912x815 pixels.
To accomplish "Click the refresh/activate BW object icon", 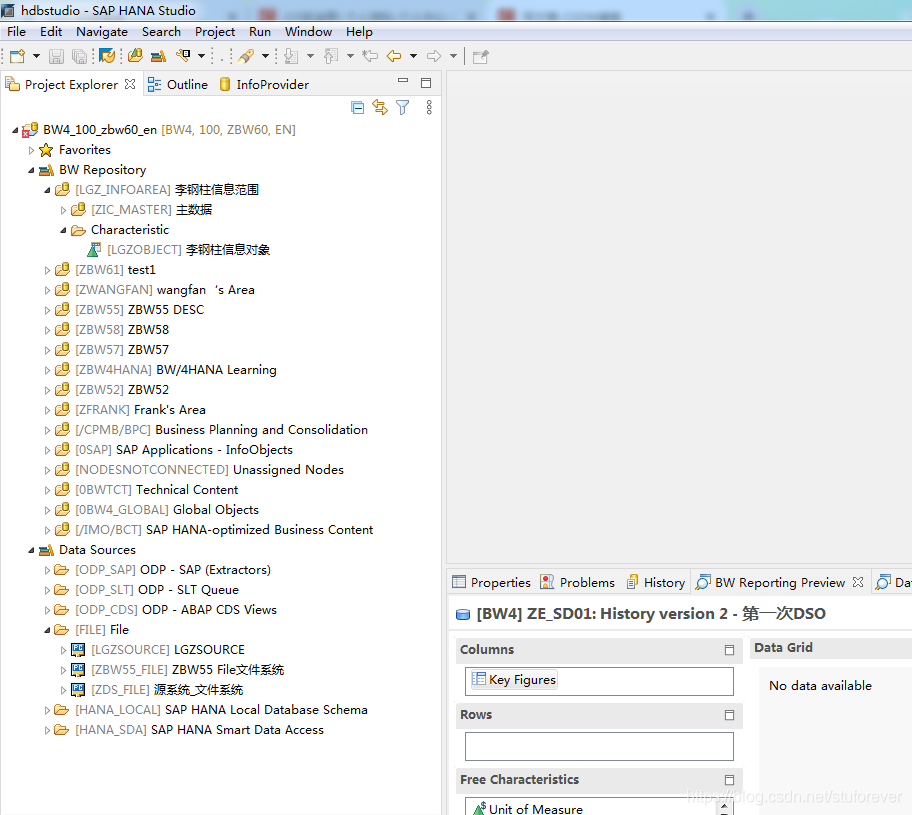I will point(107,56).
